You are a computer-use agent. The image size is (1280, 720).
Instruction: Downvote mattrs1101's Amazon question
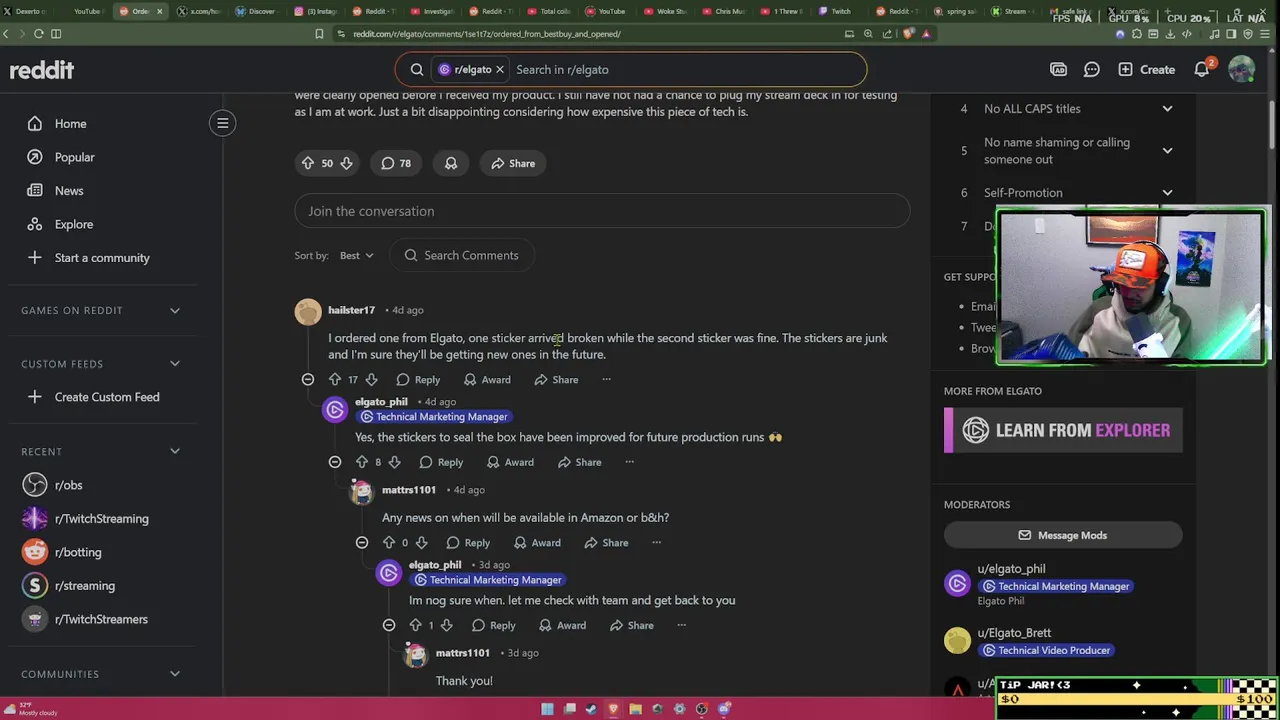tap(421, 543)
